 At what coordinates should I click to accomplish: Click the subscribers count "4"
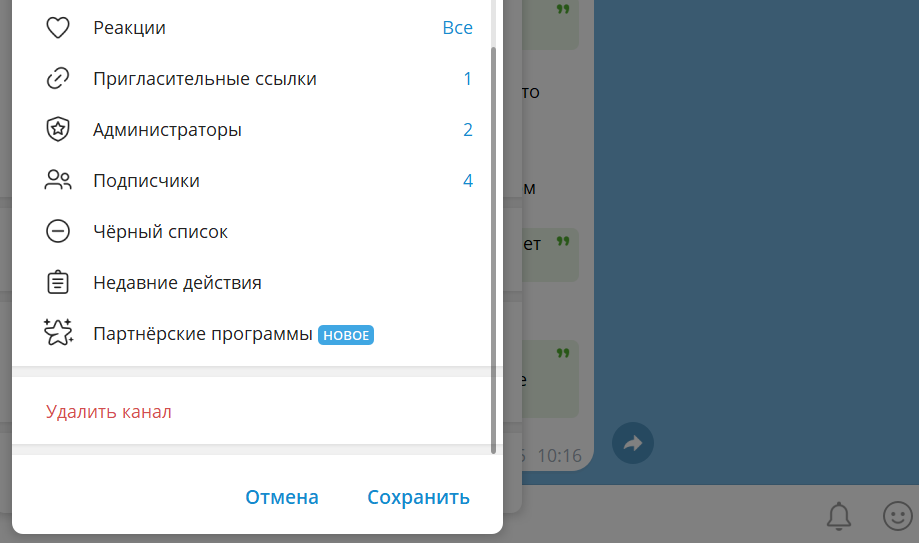coord(467,181)
